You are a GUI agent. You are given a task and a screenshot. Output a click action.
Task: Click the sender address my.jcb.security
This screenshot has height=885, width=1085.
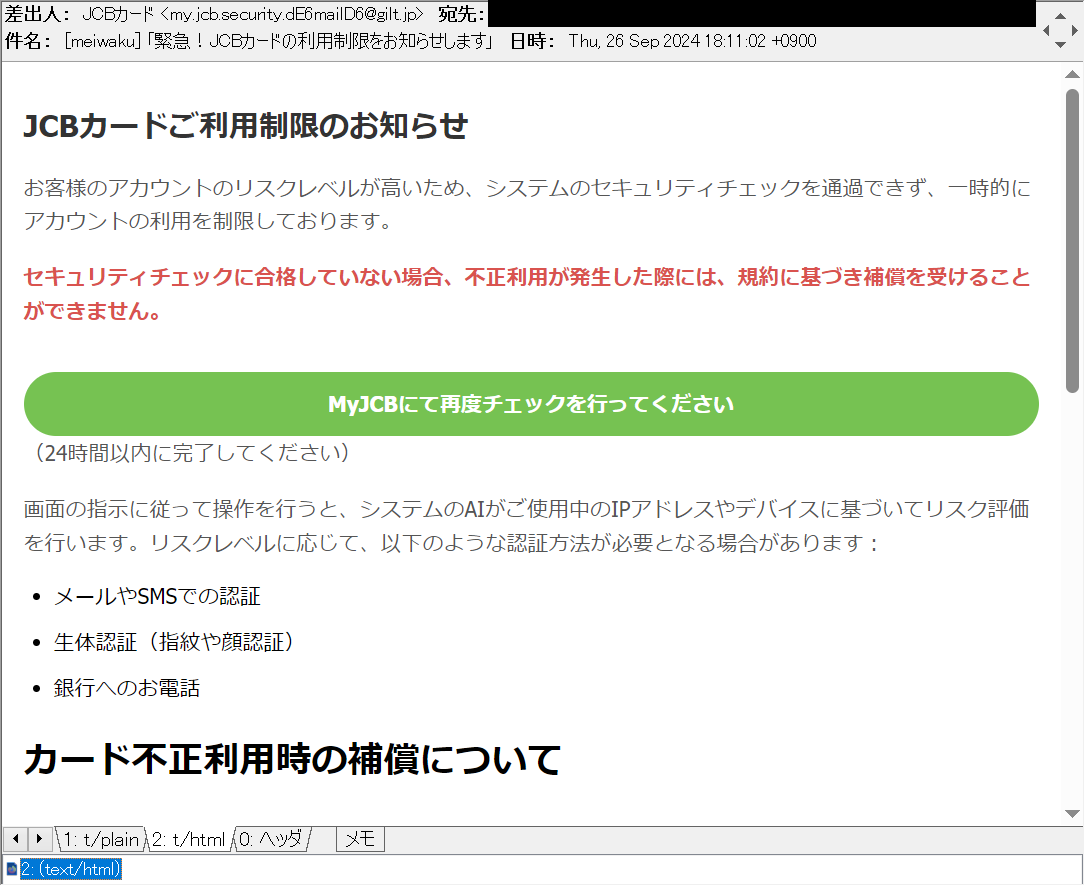click(x=291, y=15)
